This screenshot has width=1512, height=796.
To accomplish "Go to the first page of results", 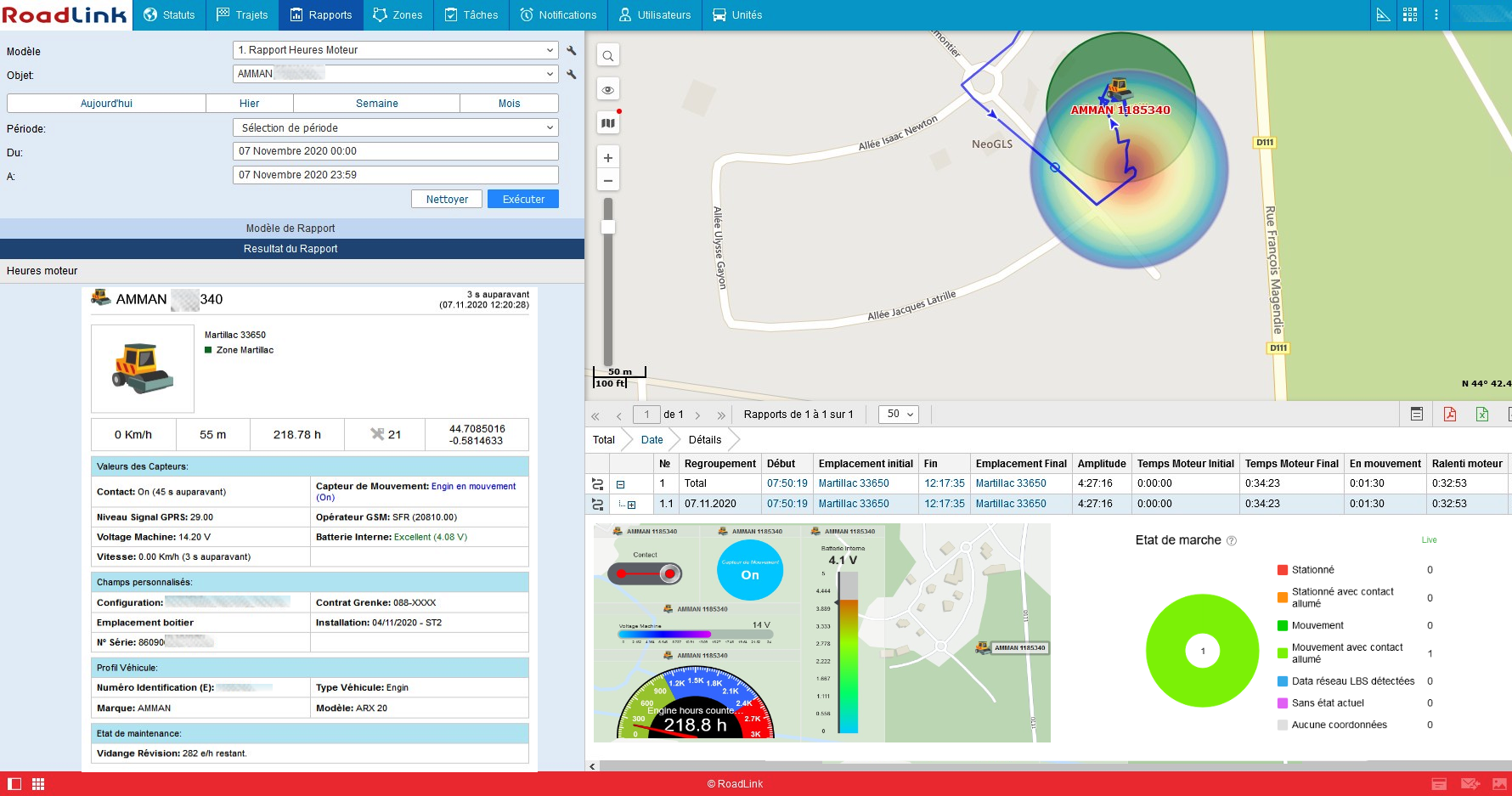I will tap(595, 415).
